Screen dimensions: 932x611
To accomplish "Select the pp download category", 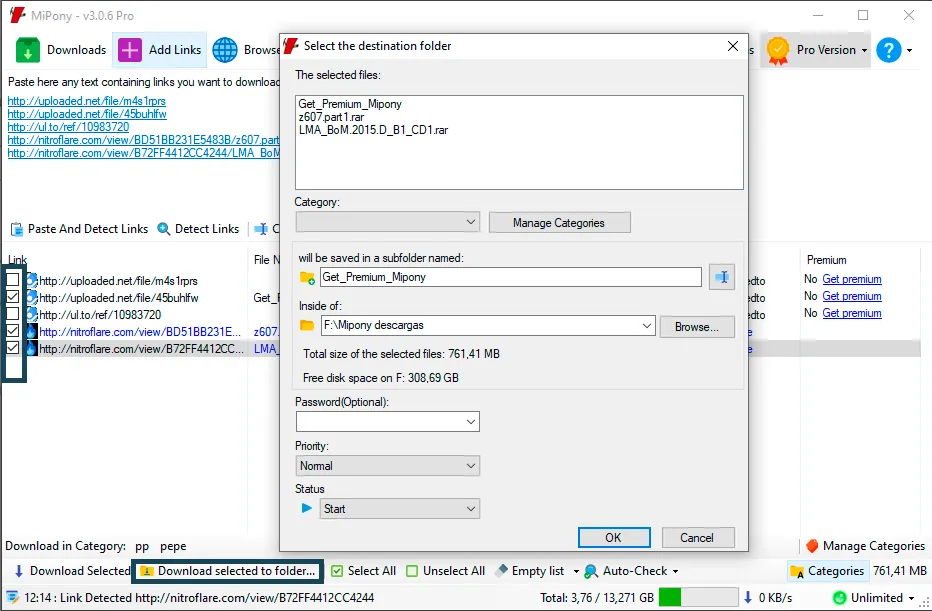I will click(142, 546).
